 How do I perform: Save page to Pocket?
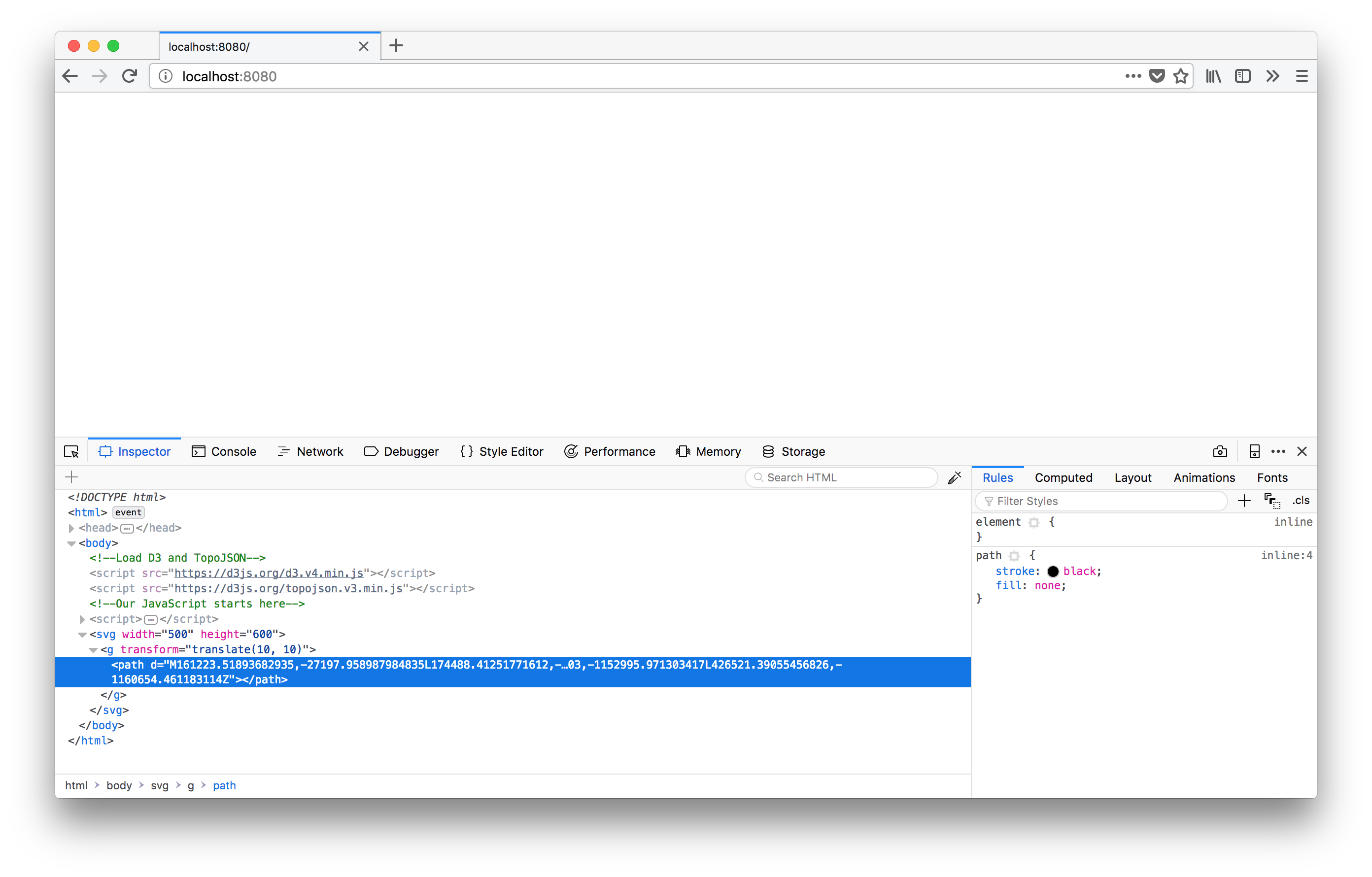click(1157, 76)
